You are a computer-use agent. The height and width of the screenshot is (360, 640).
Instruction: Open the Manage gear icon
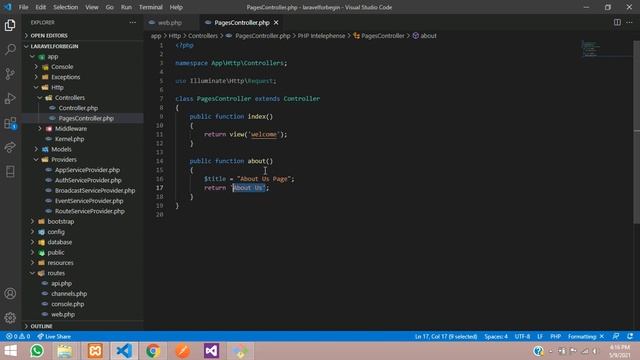point(10,318)
